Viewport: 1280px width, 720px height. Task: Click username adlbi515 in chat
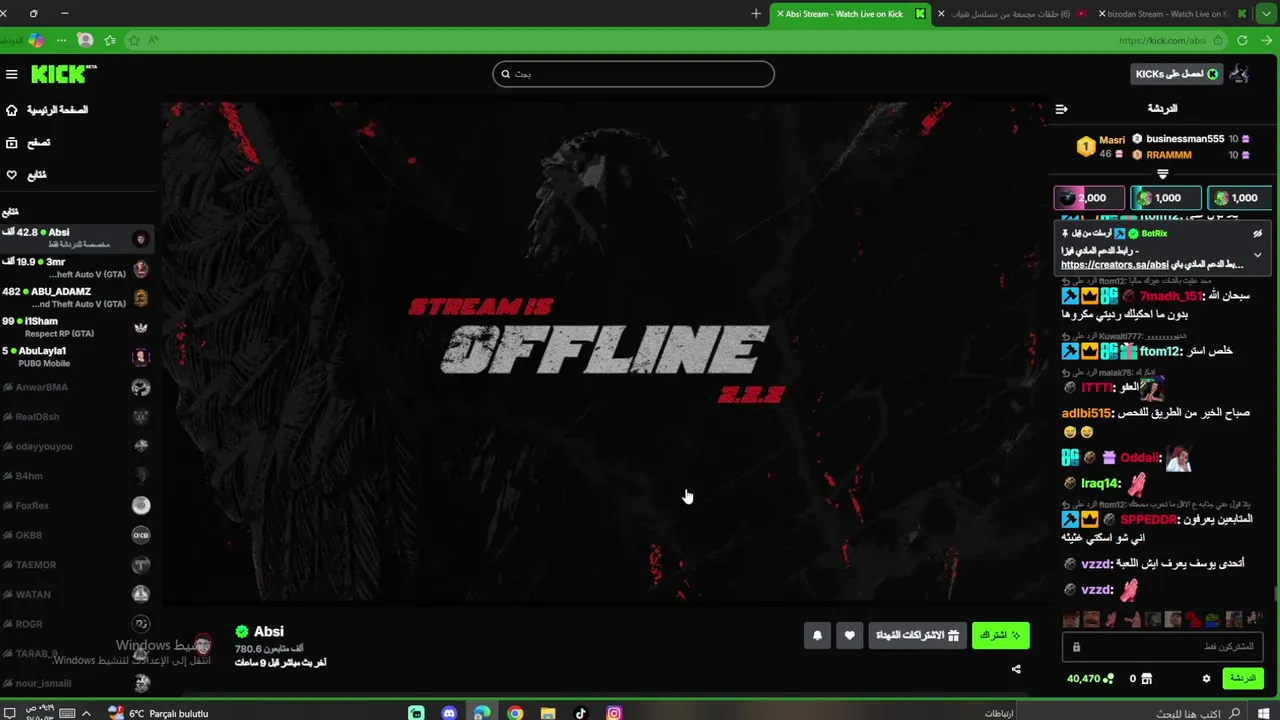pyautogui.click(x=1087, y=413)
